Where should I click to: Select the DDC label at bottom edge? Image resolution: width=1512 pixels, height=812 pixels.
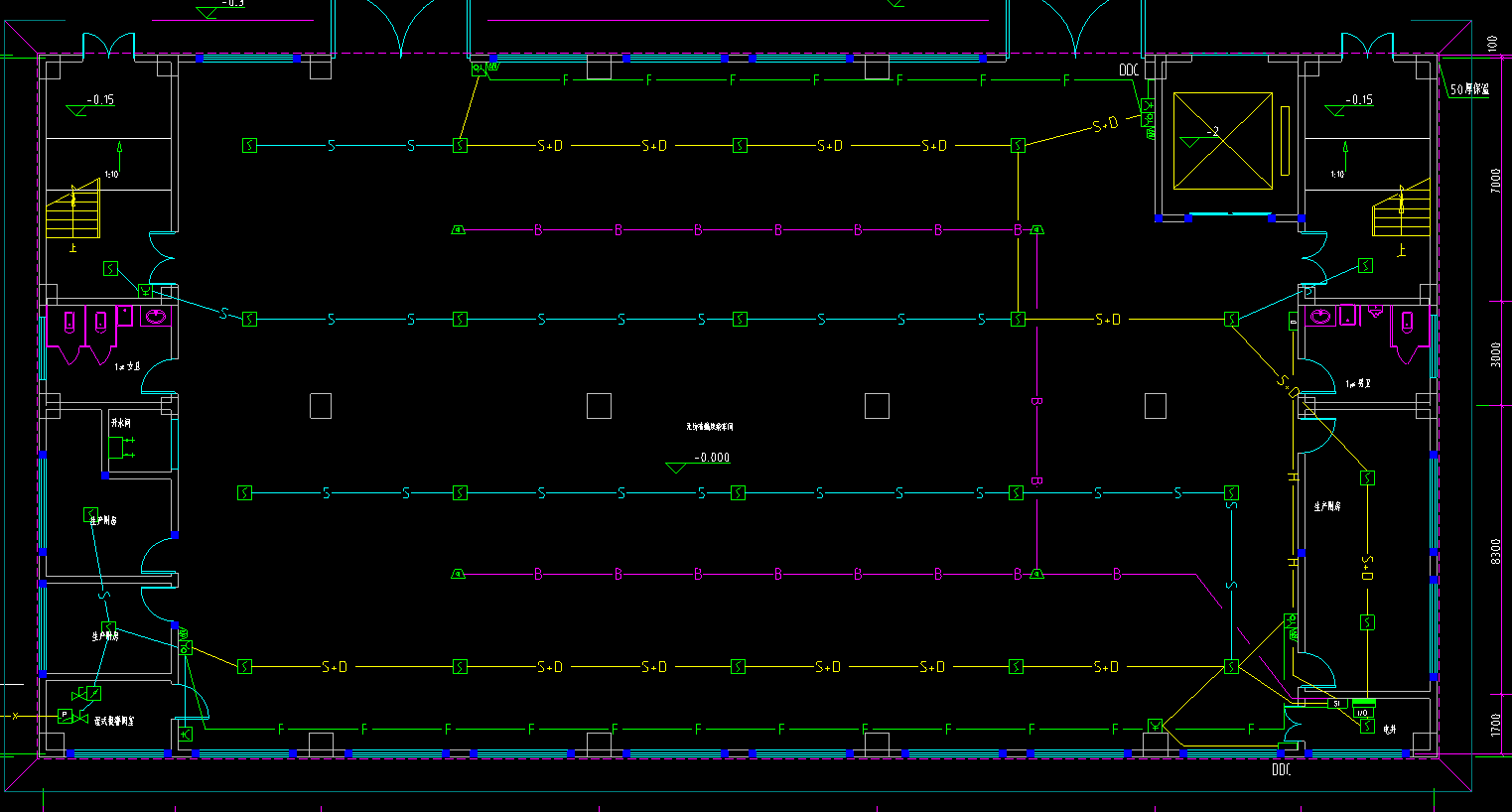(x=1282, y=770)
